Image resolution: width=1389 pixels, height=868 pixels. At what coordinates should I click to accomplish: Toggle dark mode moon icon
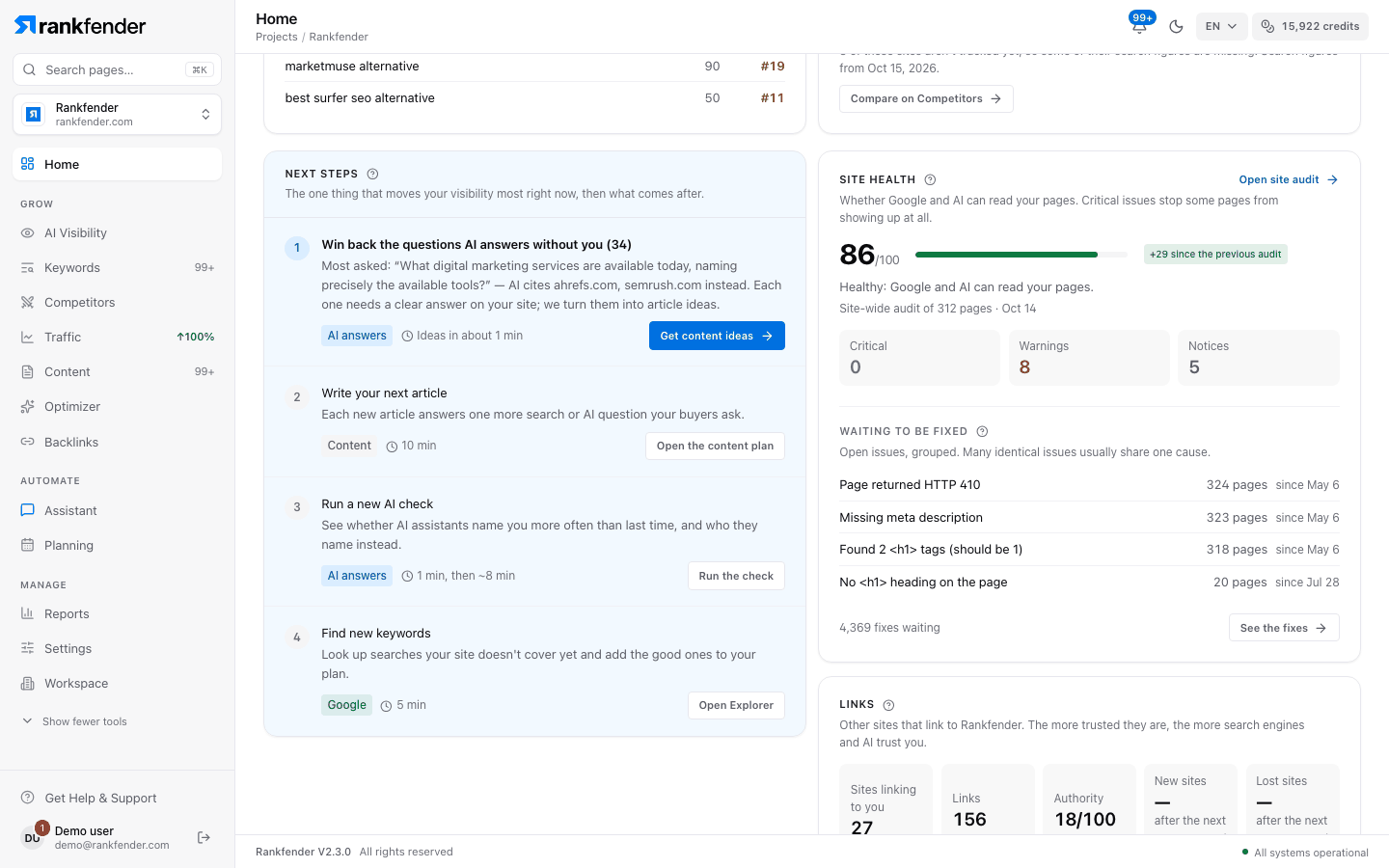[1176, 26]
